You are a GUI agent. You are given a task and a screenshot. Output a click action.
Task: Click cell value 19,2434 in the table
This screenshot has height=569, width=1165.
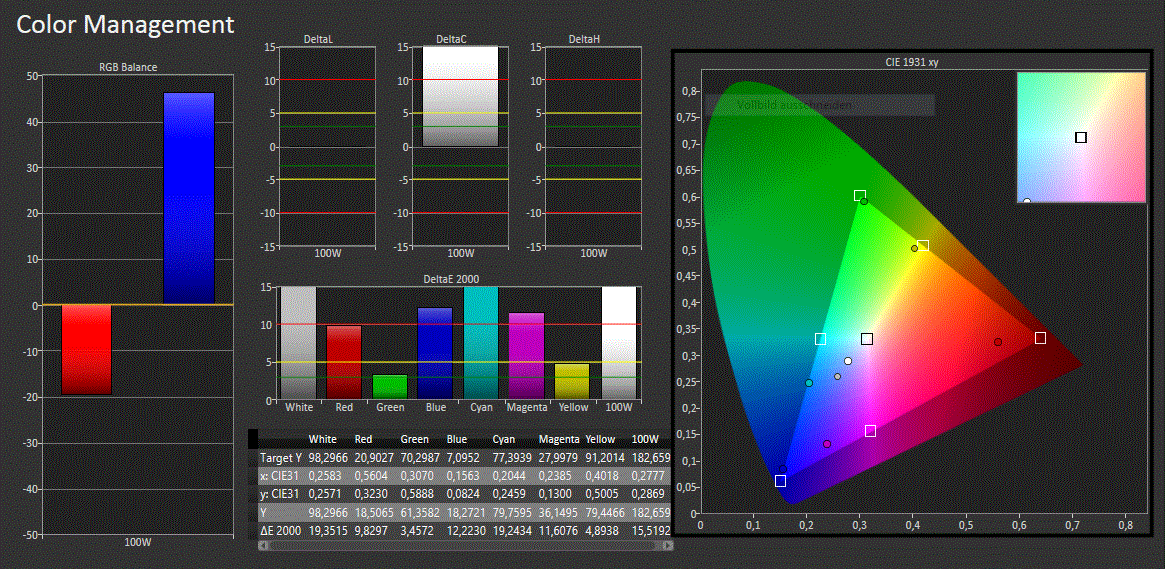(x=513, y=530)
